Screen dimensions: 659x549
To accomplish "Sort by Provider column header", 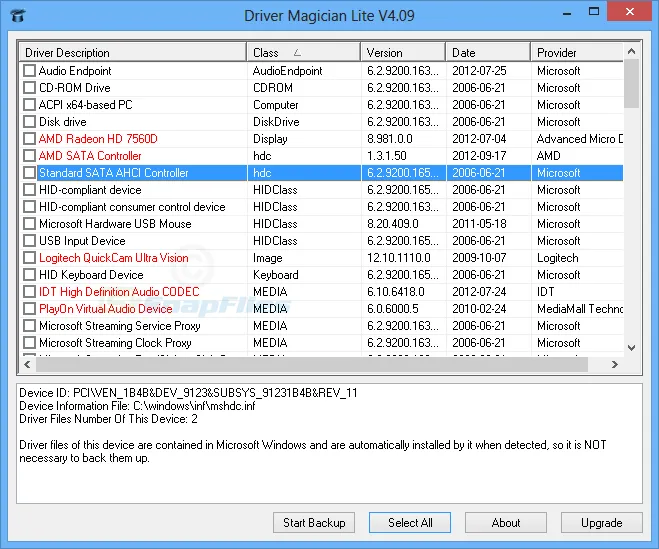I will [x=577, y=53].
